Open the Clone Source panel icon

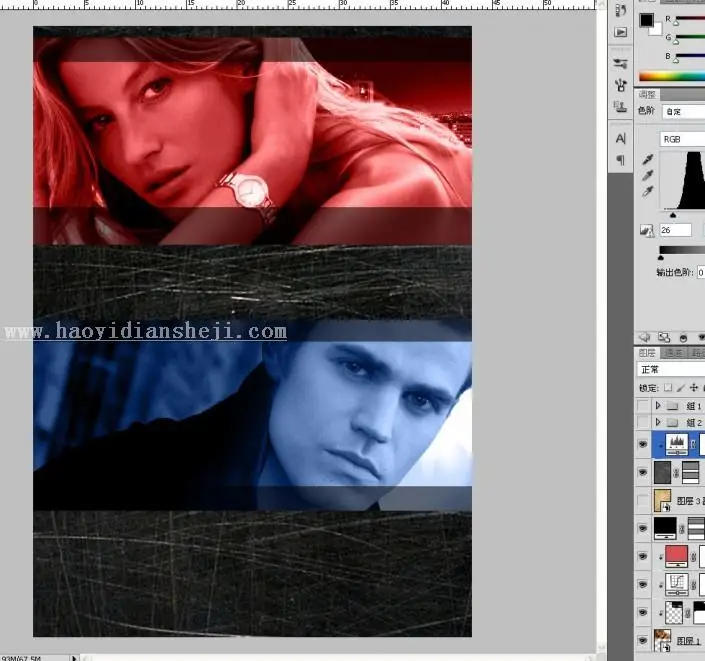[621, 85]
